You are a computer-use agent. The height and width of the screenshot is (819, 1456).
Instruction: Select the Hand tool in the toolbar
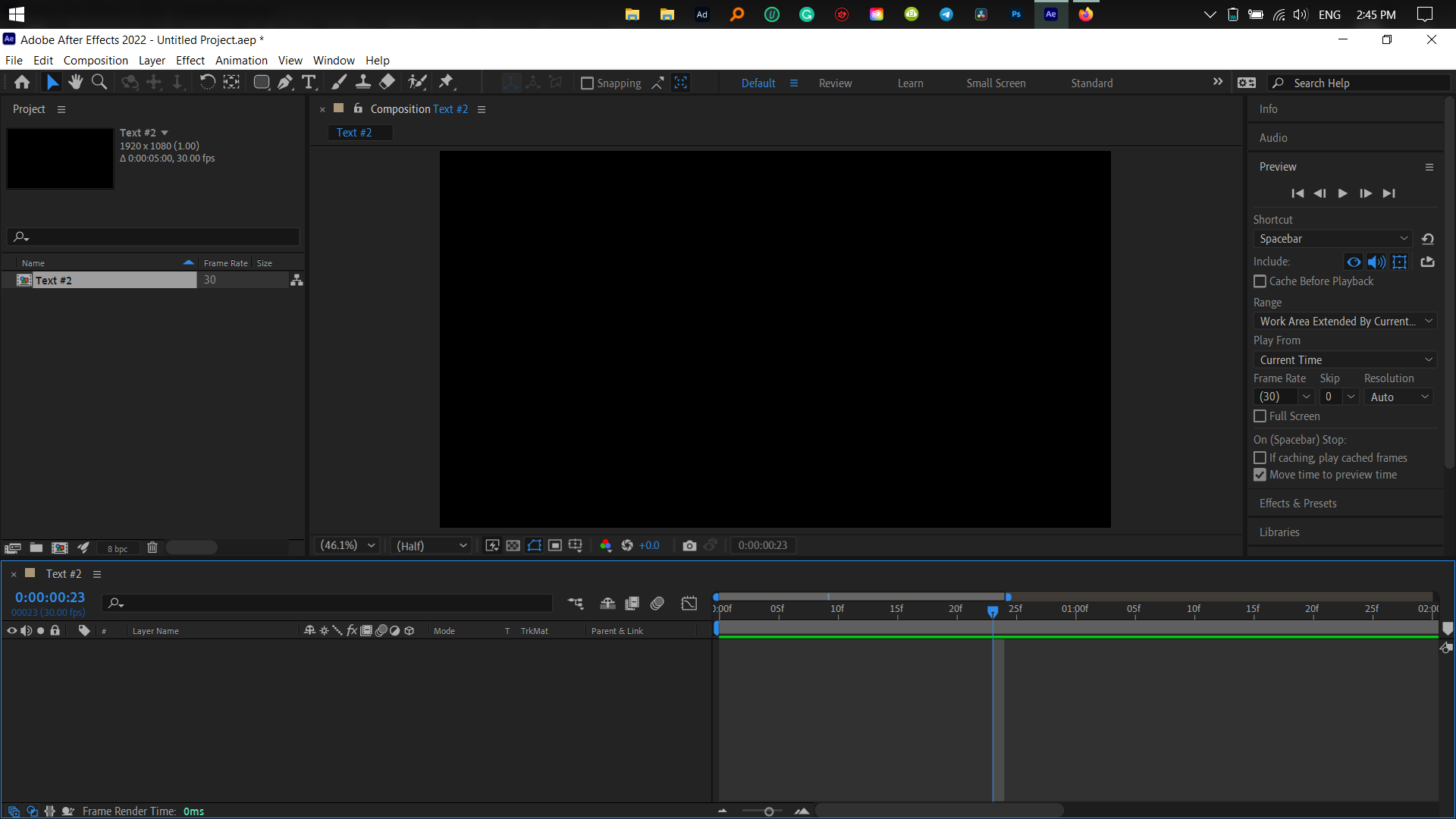coord(75,82)
